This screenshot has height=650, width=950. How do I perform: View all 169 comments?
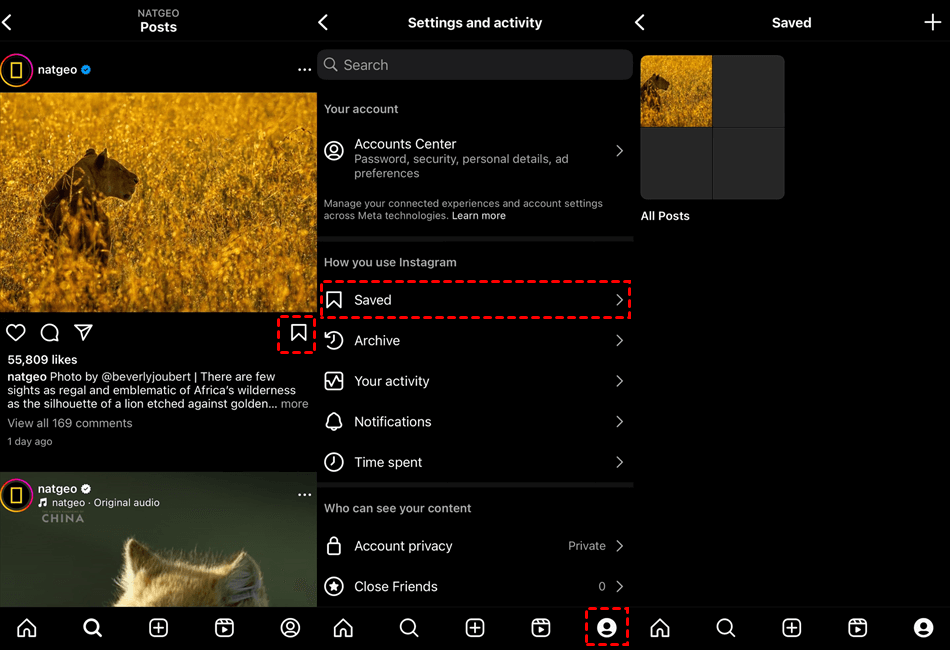pos(70,423)
